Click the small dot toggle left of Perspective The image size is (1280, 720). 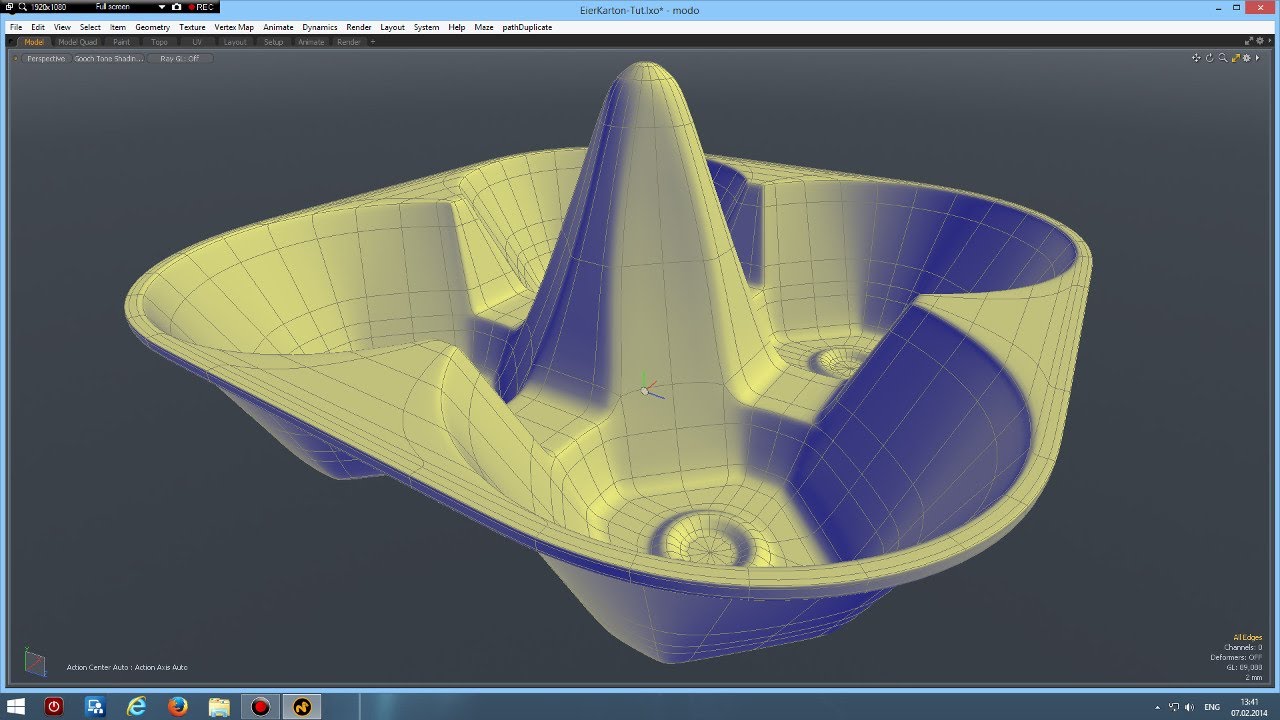pos(16,59)
